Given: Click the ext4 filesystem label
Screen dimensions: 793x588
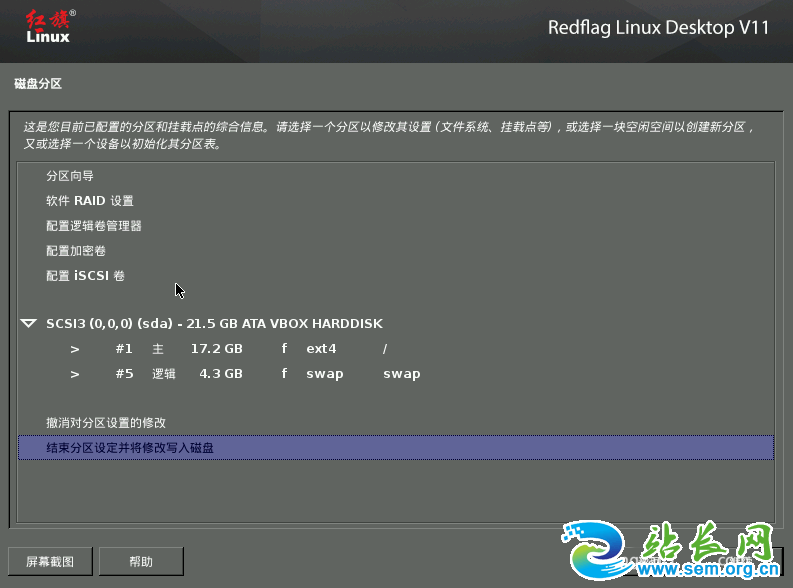Looking at the screenshot, I should coord(321,349).
